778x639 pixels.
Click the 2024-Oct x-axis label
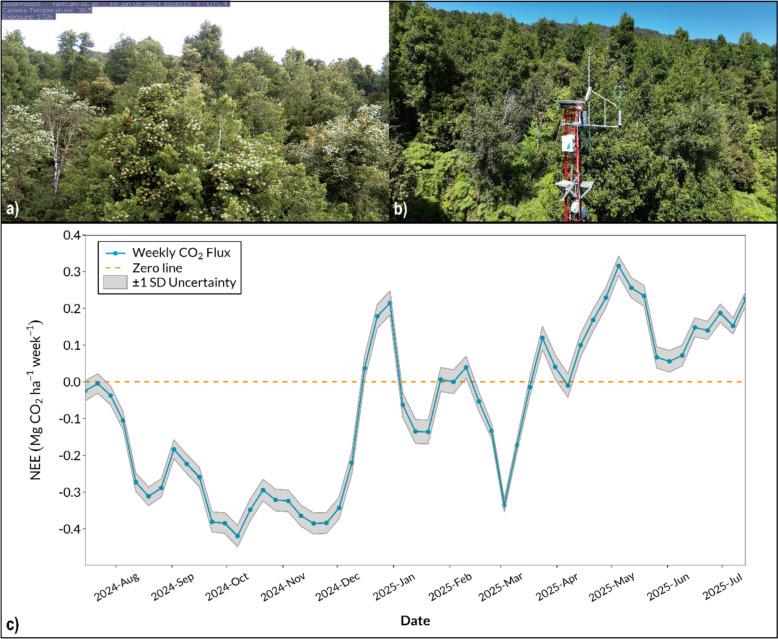coord(228,587)
